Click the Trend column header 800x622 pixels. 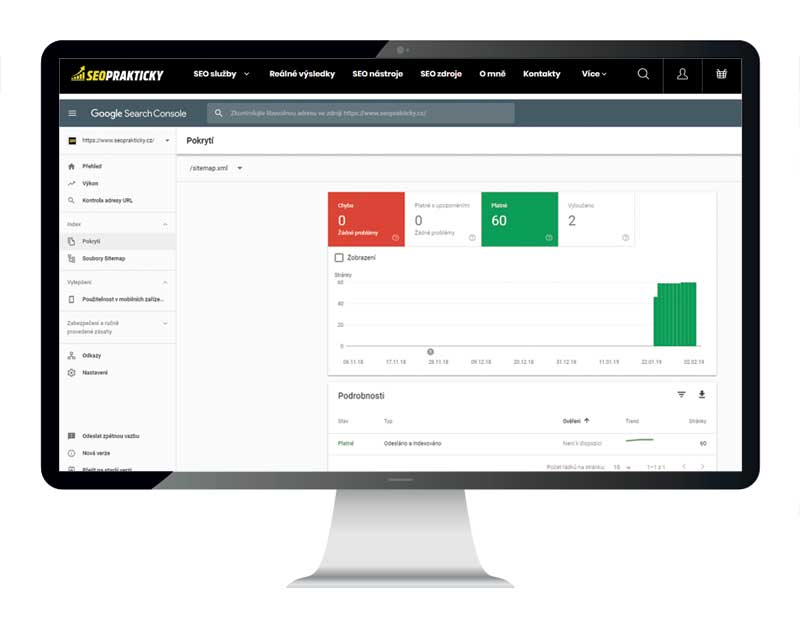[632, 421]
